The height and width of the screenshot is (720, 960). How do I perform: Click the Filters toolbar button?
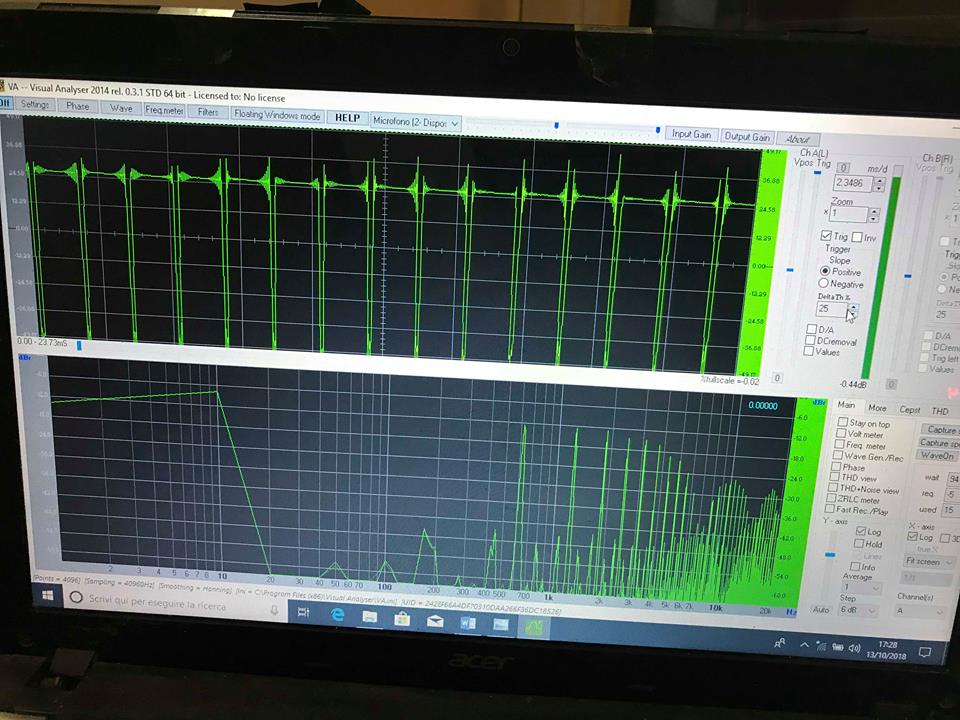click(208, 112)
